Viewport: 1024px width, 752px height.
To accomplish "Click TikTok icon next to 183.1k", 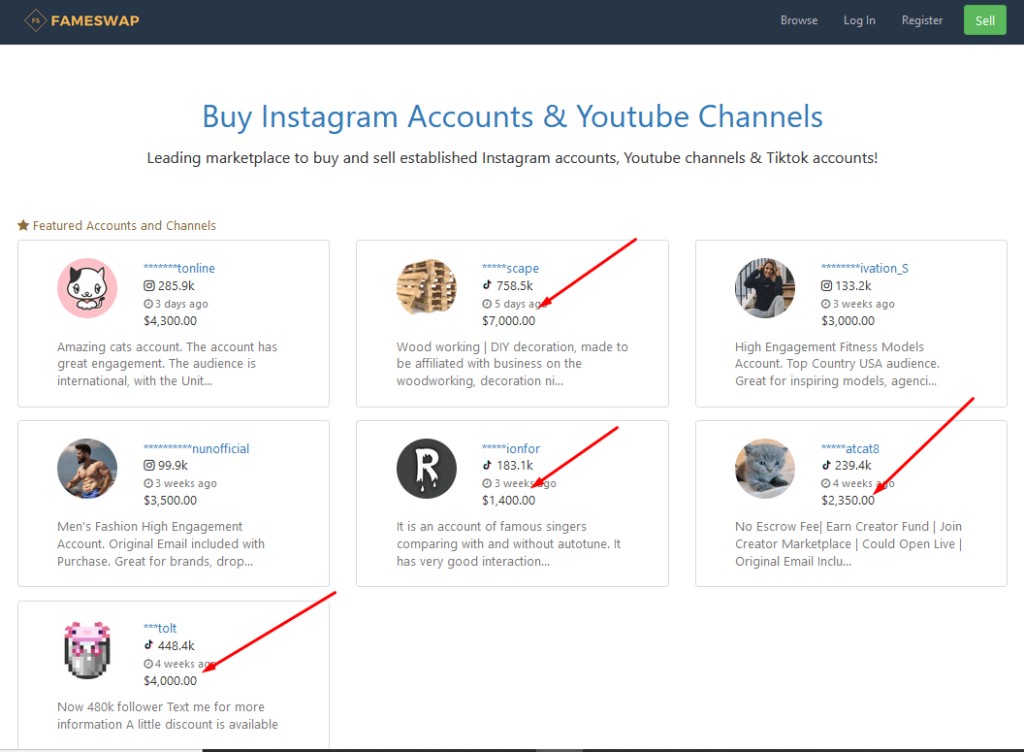I will pyautogui.click(x=487, y=465).
